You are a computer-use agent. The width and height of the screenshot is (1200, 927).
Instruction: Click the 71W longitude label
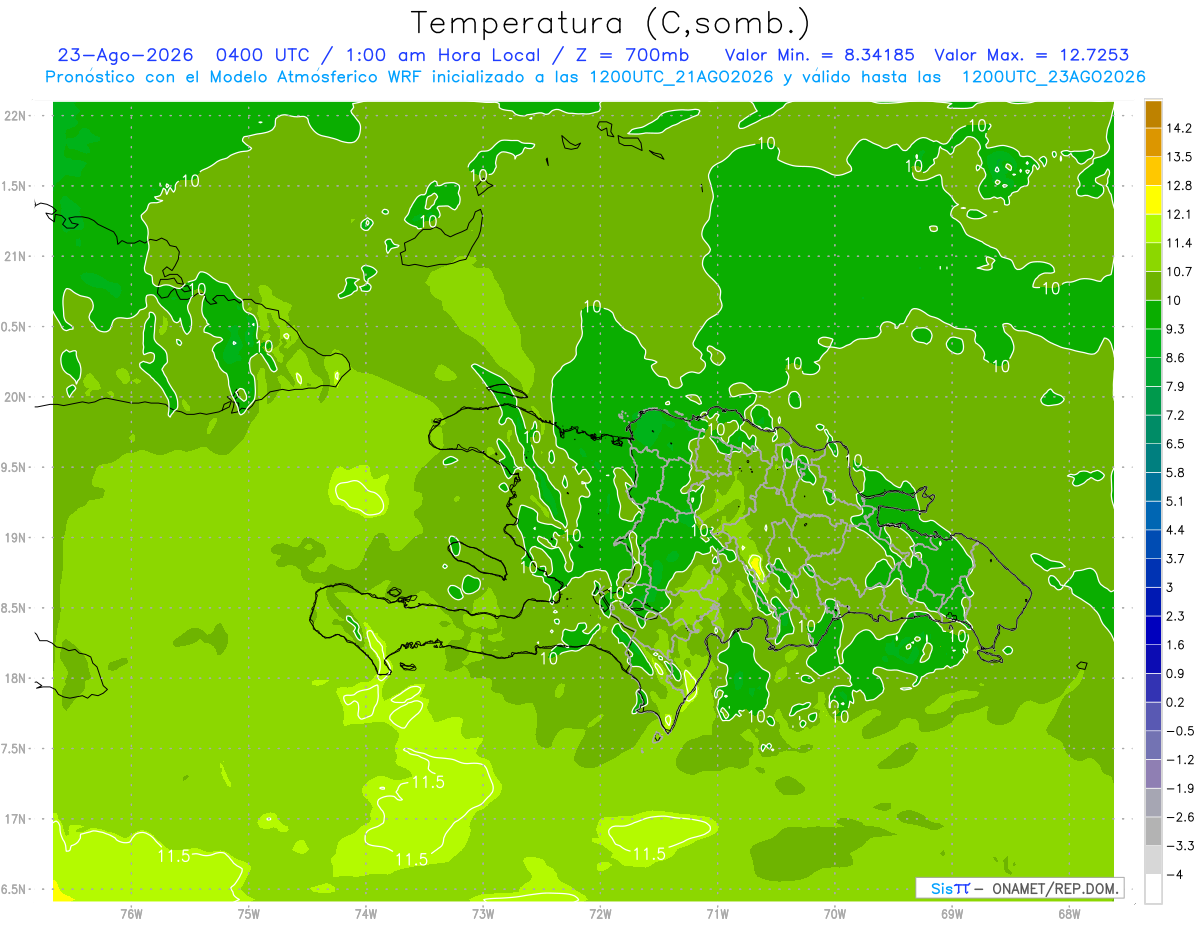(717, 913)
